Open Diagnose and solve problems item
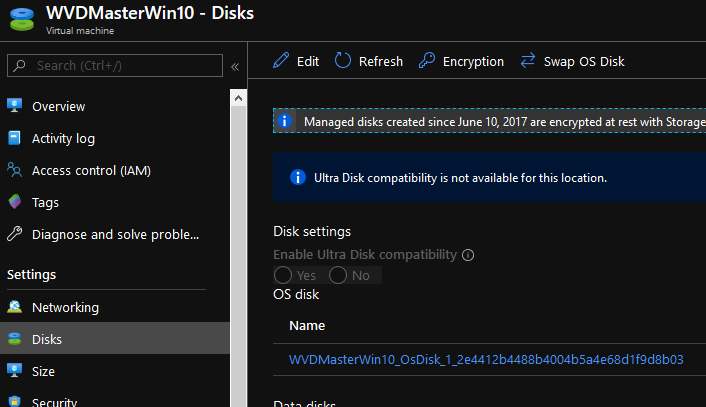 click(115, 234)
